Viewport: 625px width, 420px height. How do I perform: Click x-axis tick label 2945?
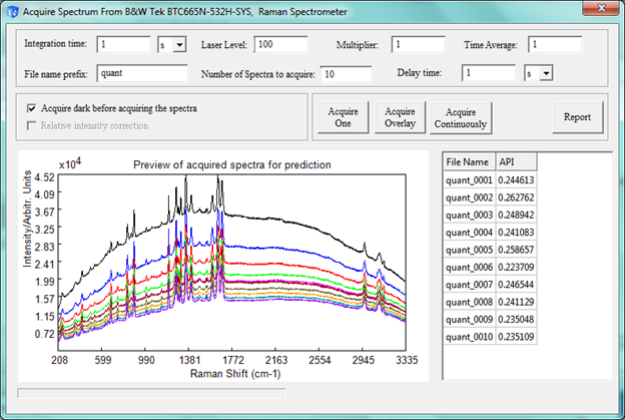[x=363, y=360]
